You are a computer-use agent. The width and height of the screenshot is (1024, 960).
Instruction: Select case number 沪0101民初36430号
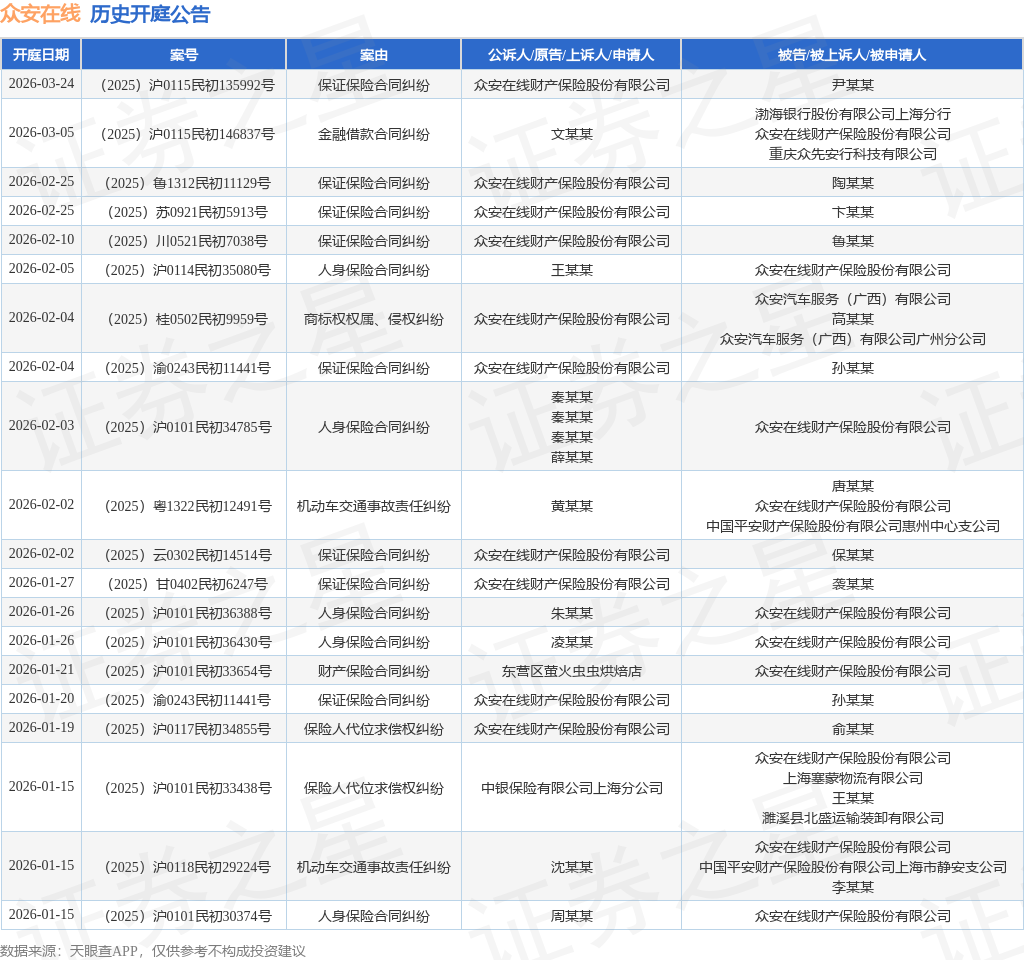187,641
